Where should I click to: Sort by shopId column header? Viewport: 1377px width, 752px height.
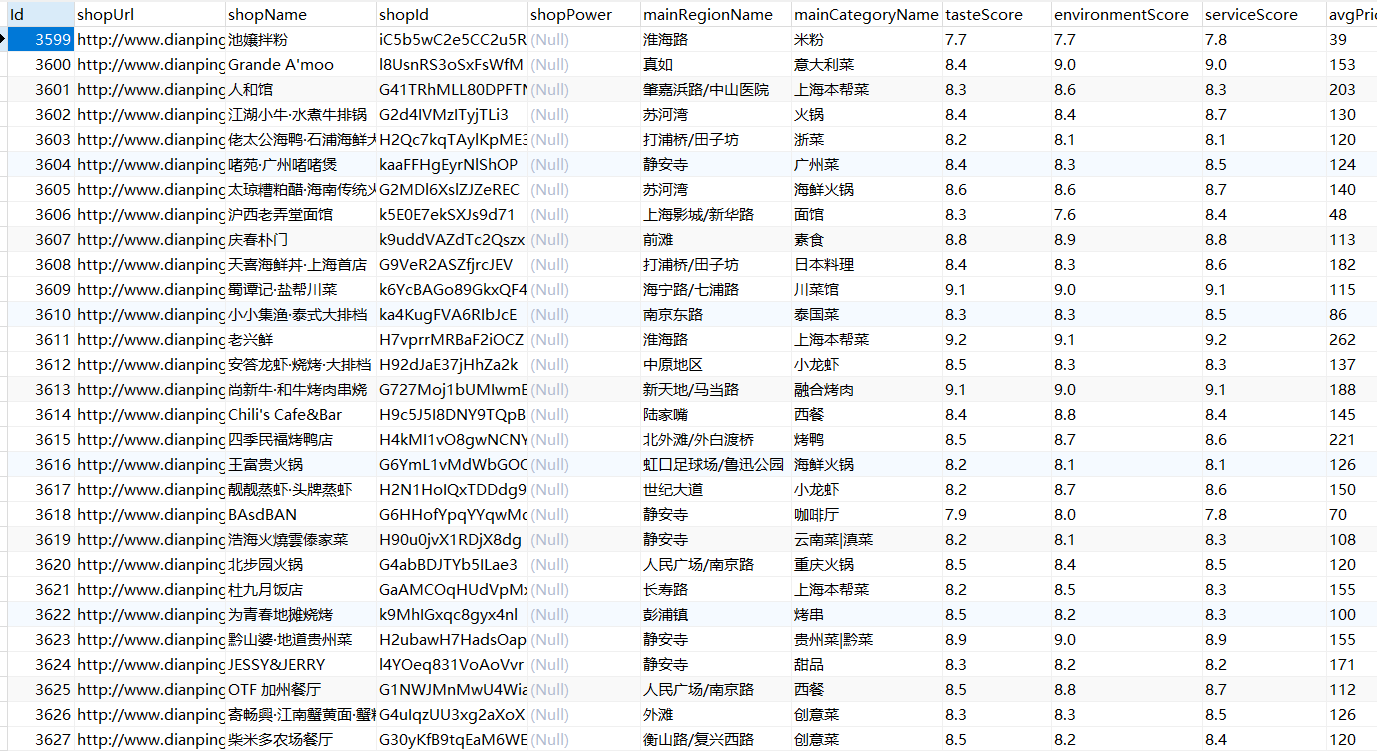coord(452,14)
